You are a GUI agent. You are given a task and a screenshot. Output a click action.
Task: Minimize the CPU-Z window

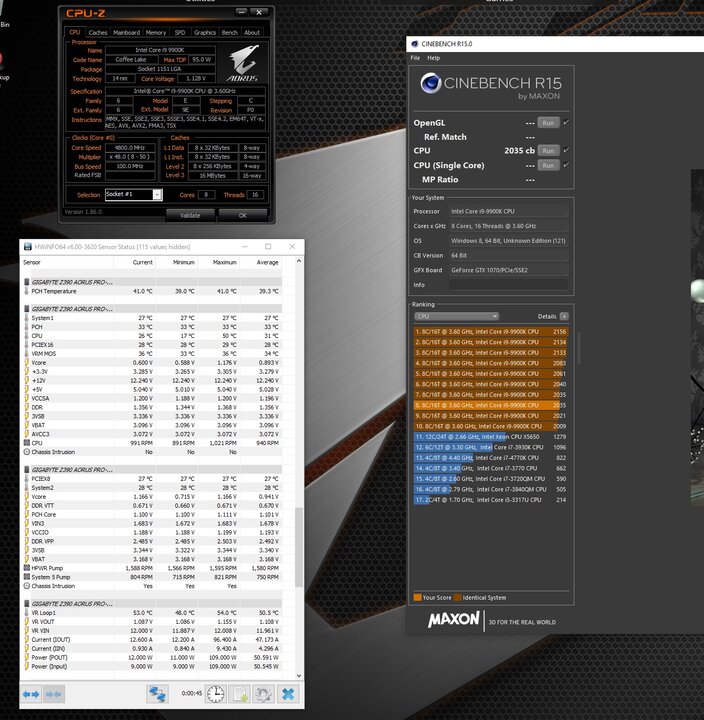click(242, 12)
